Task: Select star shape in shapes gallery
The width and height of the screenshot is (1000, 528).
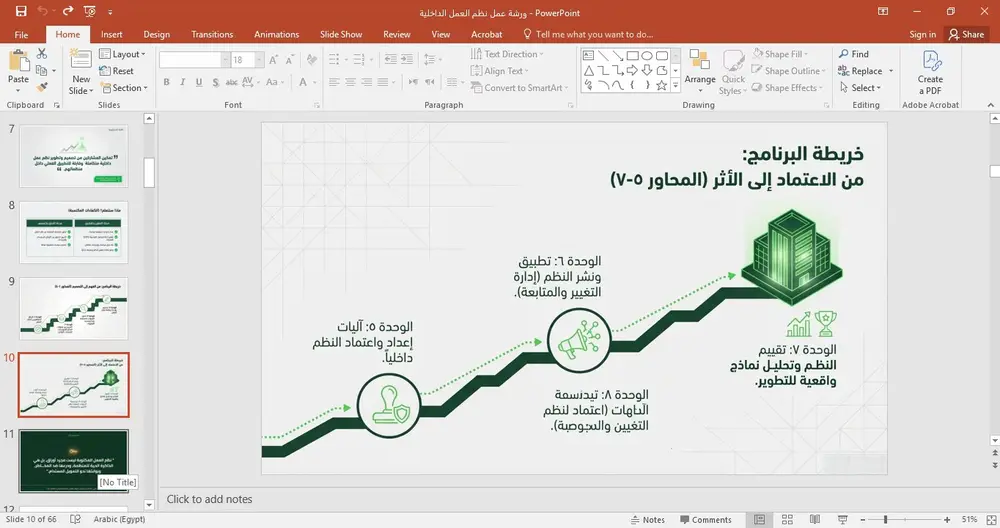Action: click(661, 85)
